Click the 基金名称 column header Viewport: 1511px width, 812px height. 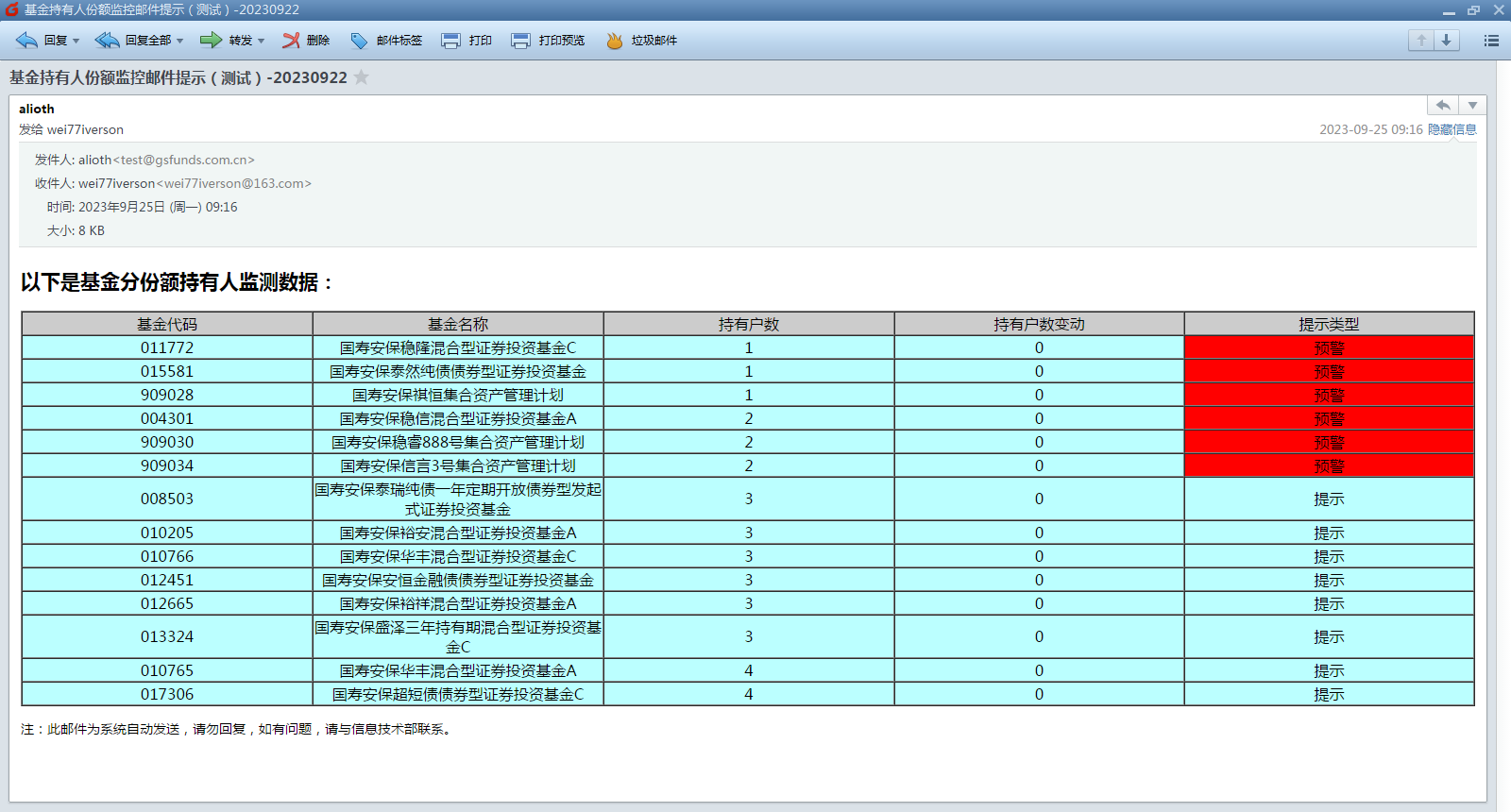[458, 324]
